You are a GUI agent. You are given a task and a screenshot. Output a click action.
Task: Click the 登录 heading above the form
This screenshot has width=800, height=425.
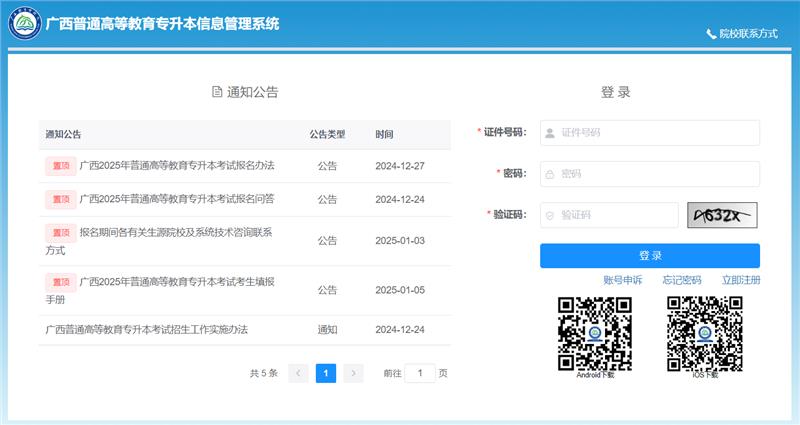615,92
